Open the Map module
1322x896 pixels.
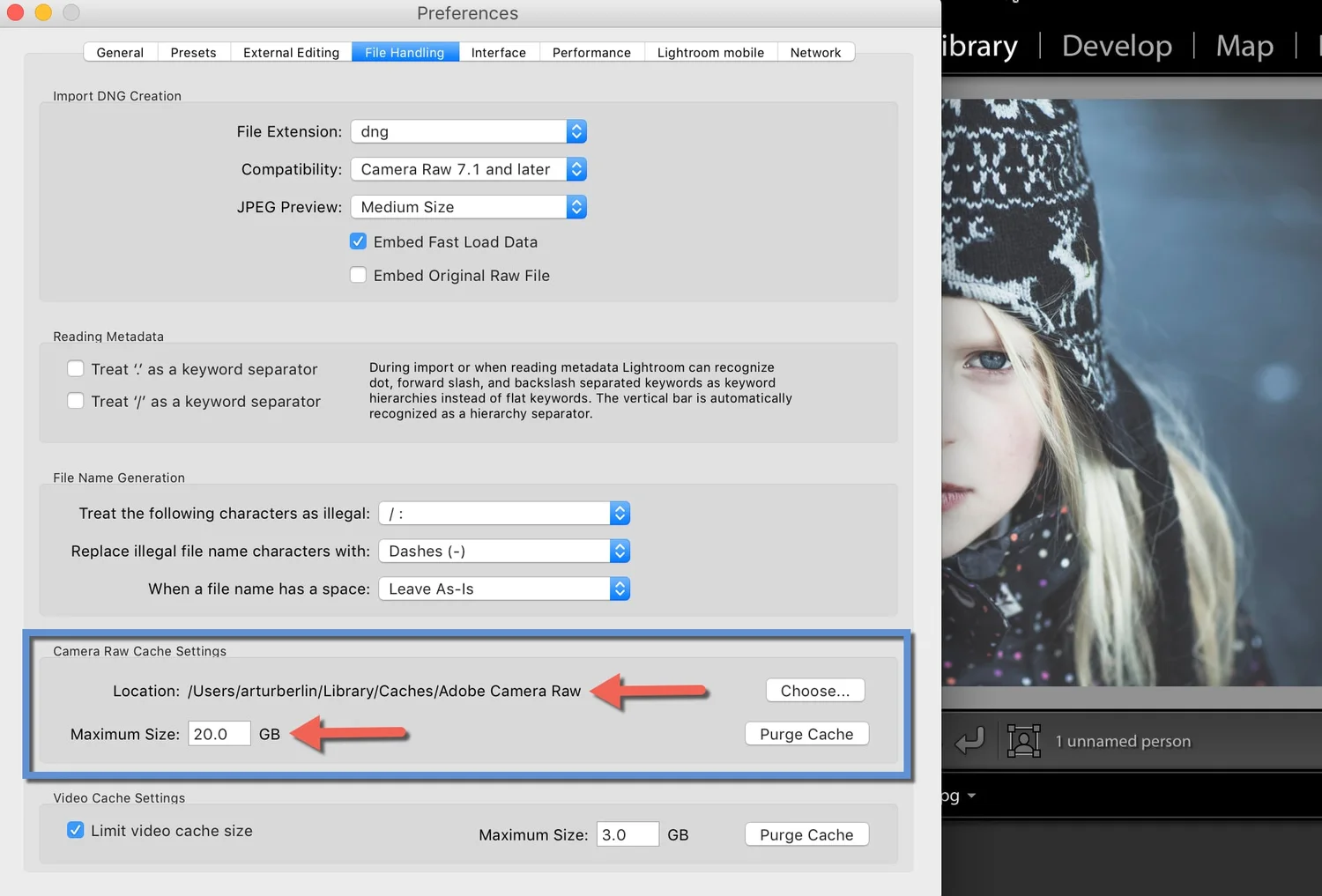pos(1244,45)
